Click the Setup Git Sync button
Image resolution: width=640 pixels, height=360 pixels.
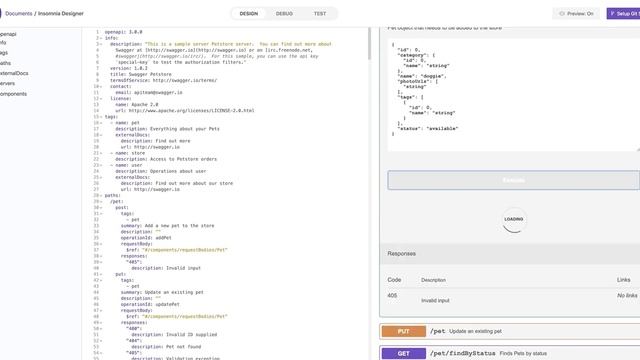click(623, 13)
